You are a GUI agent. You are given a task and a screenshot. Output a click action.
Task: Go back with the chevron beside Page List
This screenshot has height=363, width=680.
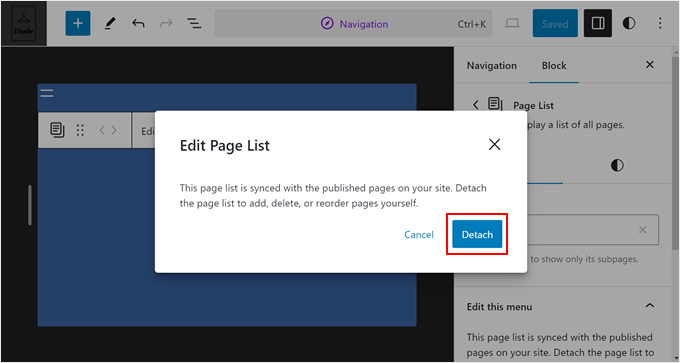(476, 105)
